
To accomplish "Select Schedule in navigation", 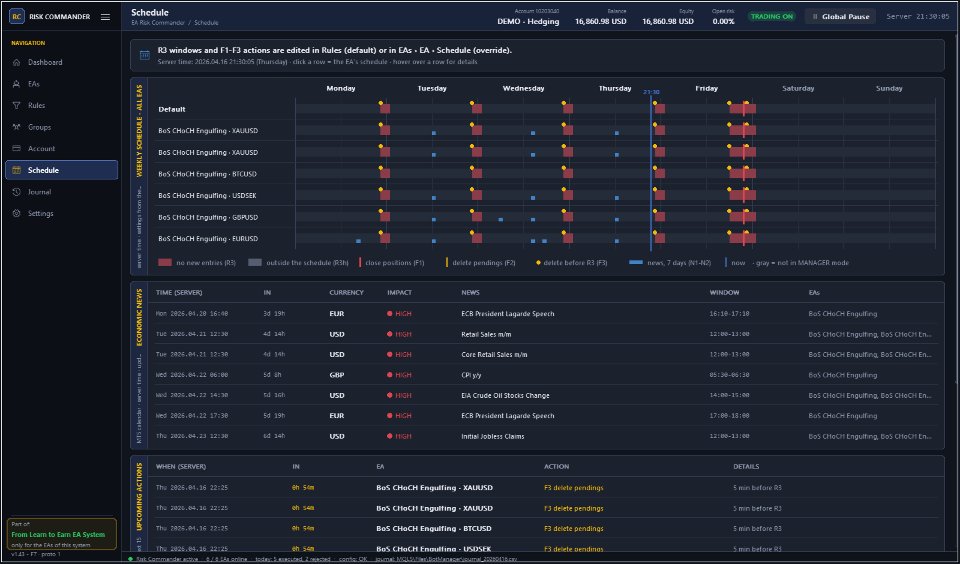I will coord(61,170).
